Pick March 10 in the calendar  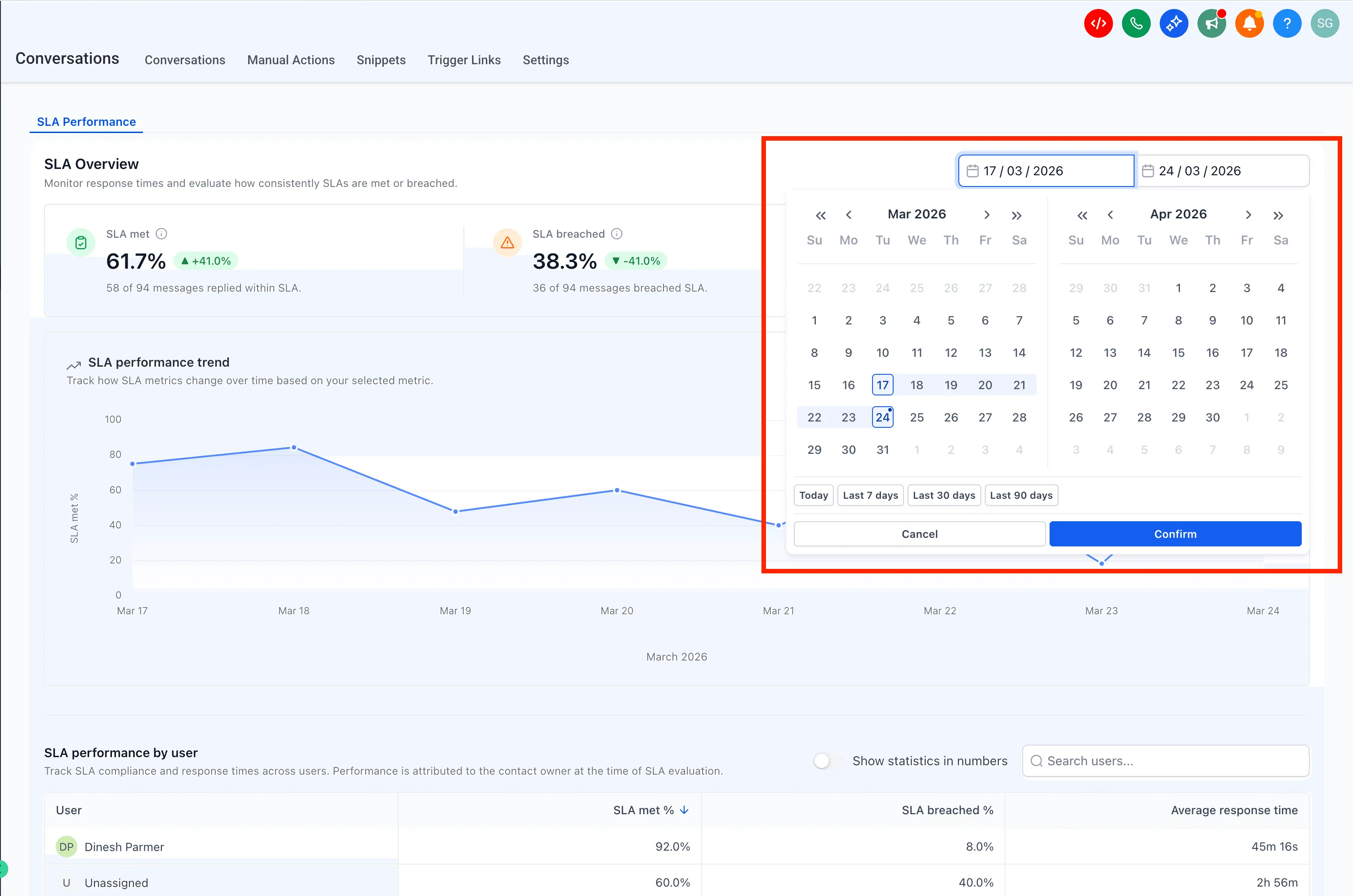point(882,353)
